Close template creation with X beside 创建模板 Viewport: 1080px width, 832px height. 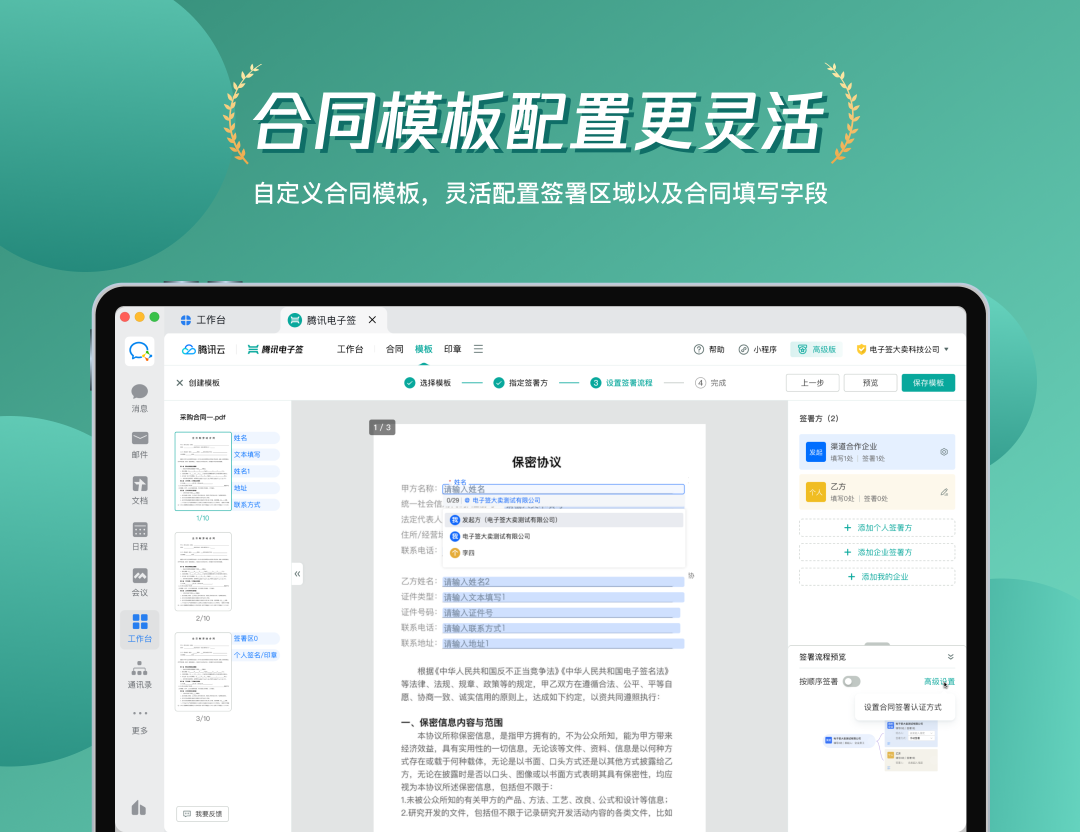pos(180,382)
